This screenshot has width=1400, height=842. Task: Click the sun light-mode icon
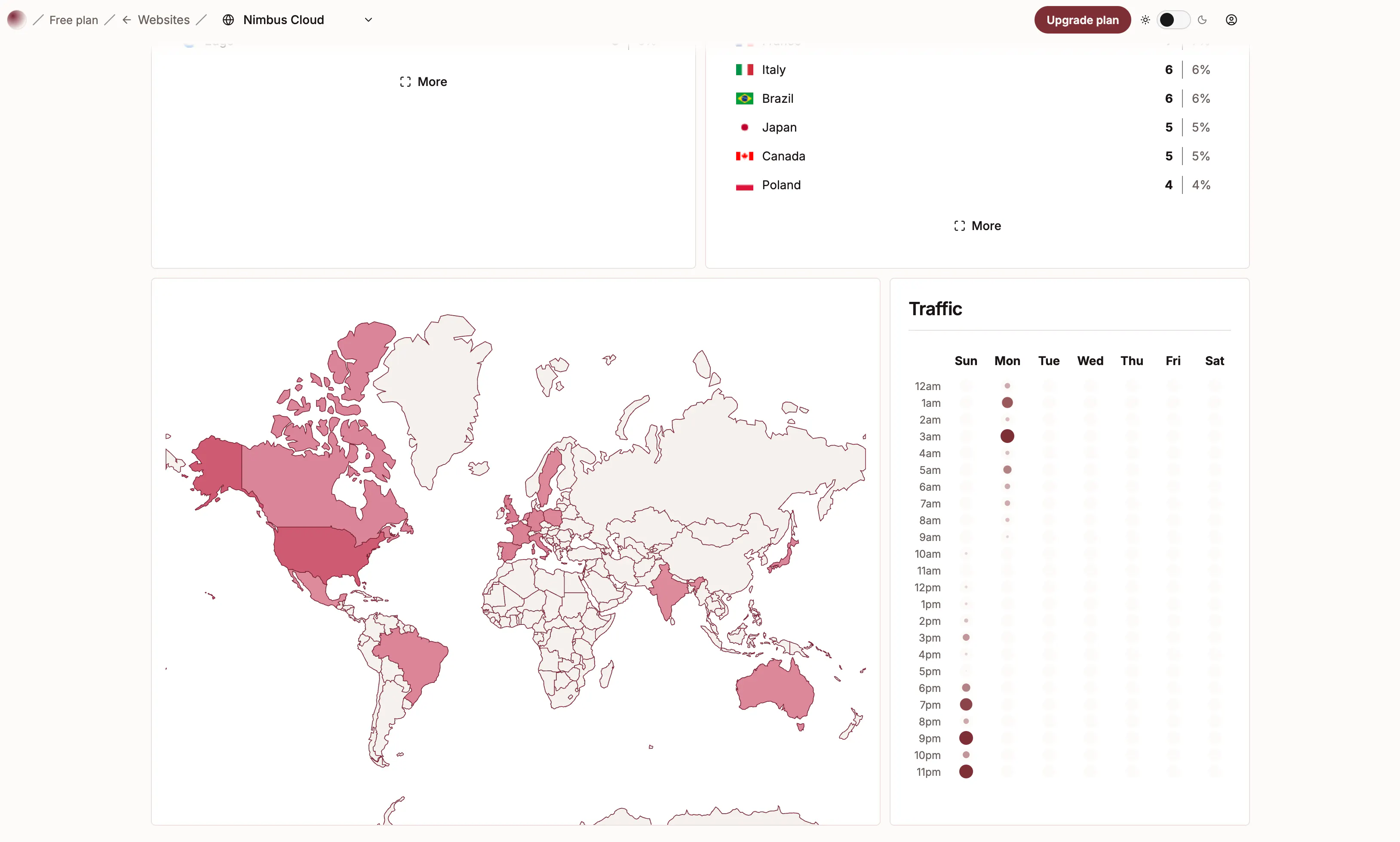point(1145,20)
